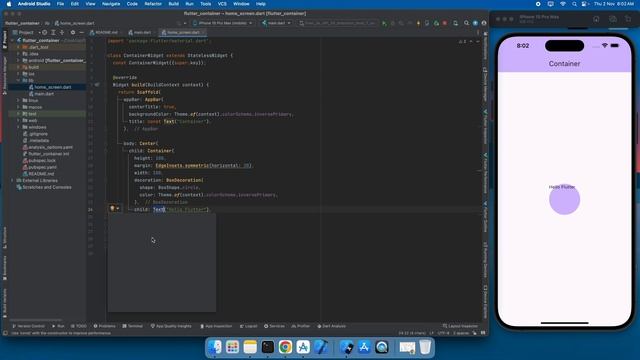The width and height of the screenshot is (640, 360).
Task: Open App Inspection tool window
Action: (x=216, y=326)
